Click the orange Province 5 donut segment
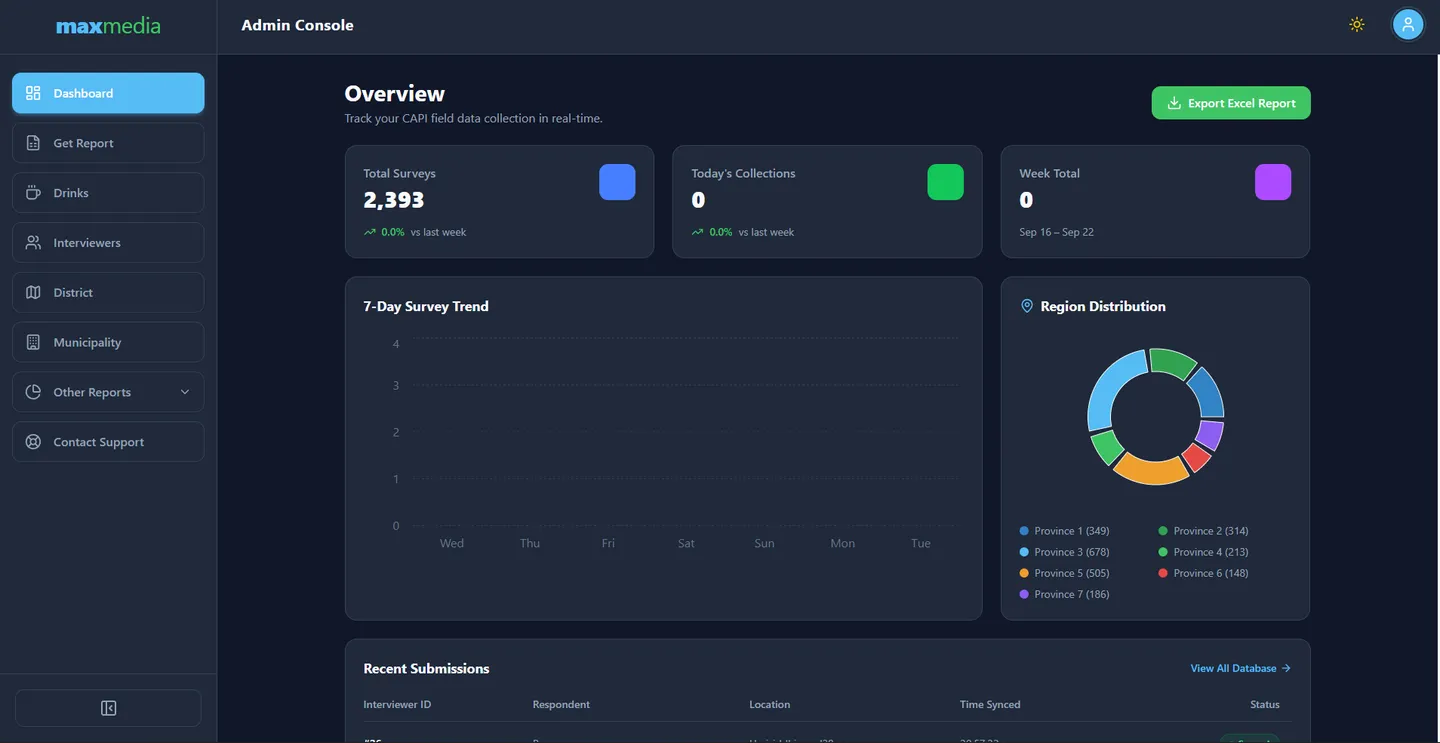This screenshot has height=743, width=1440. [x=1152, y=470]
